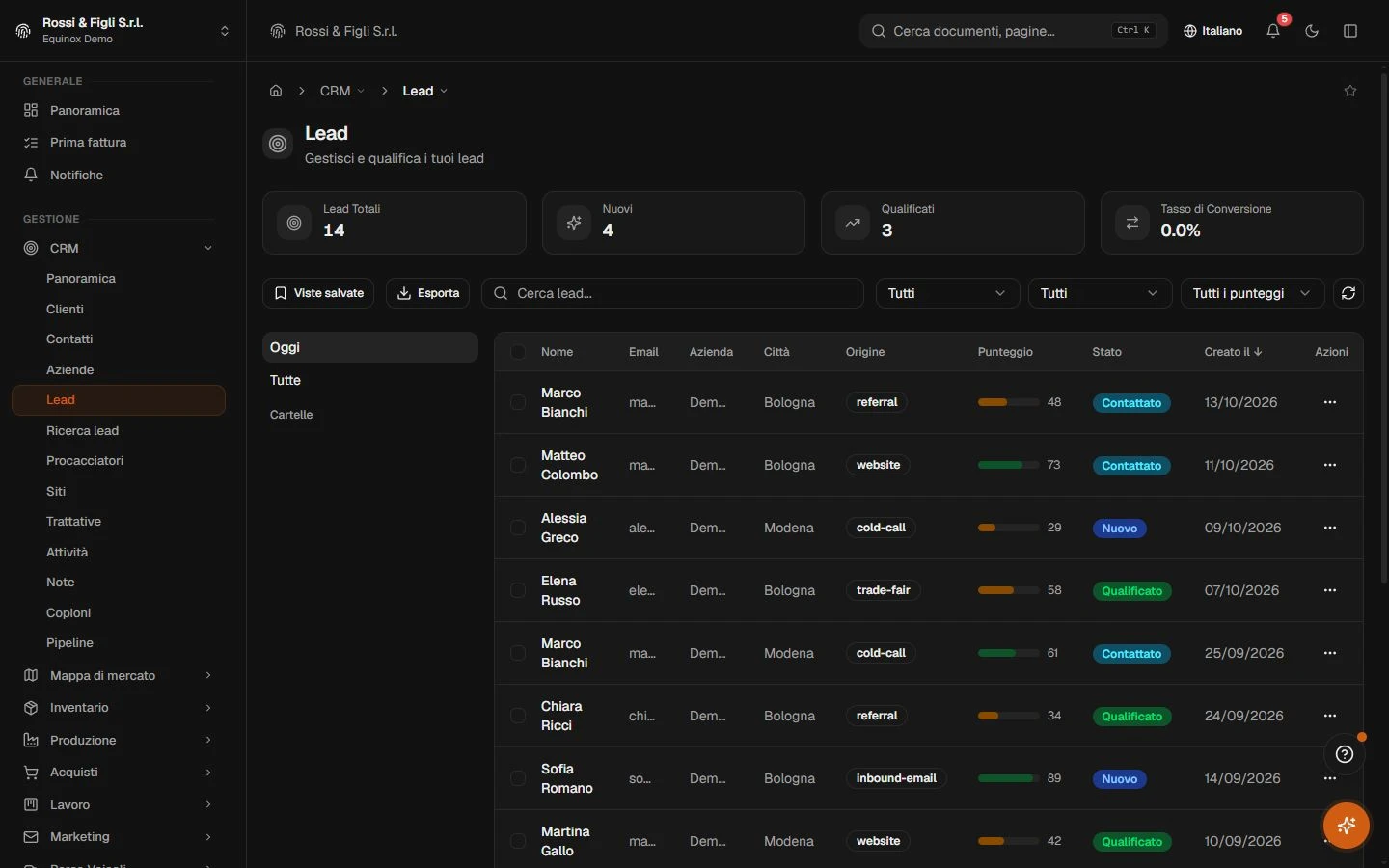1389x868 pixels.
Task: Focus the Cerca lead search field
Action: (x=672, y=293)
